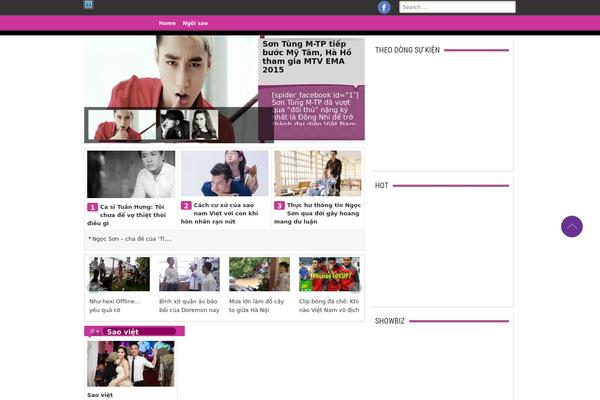The width and height of the screenshot is (600, 400).
Task: Open the Facebook page icon
Action: pos(384,7)
